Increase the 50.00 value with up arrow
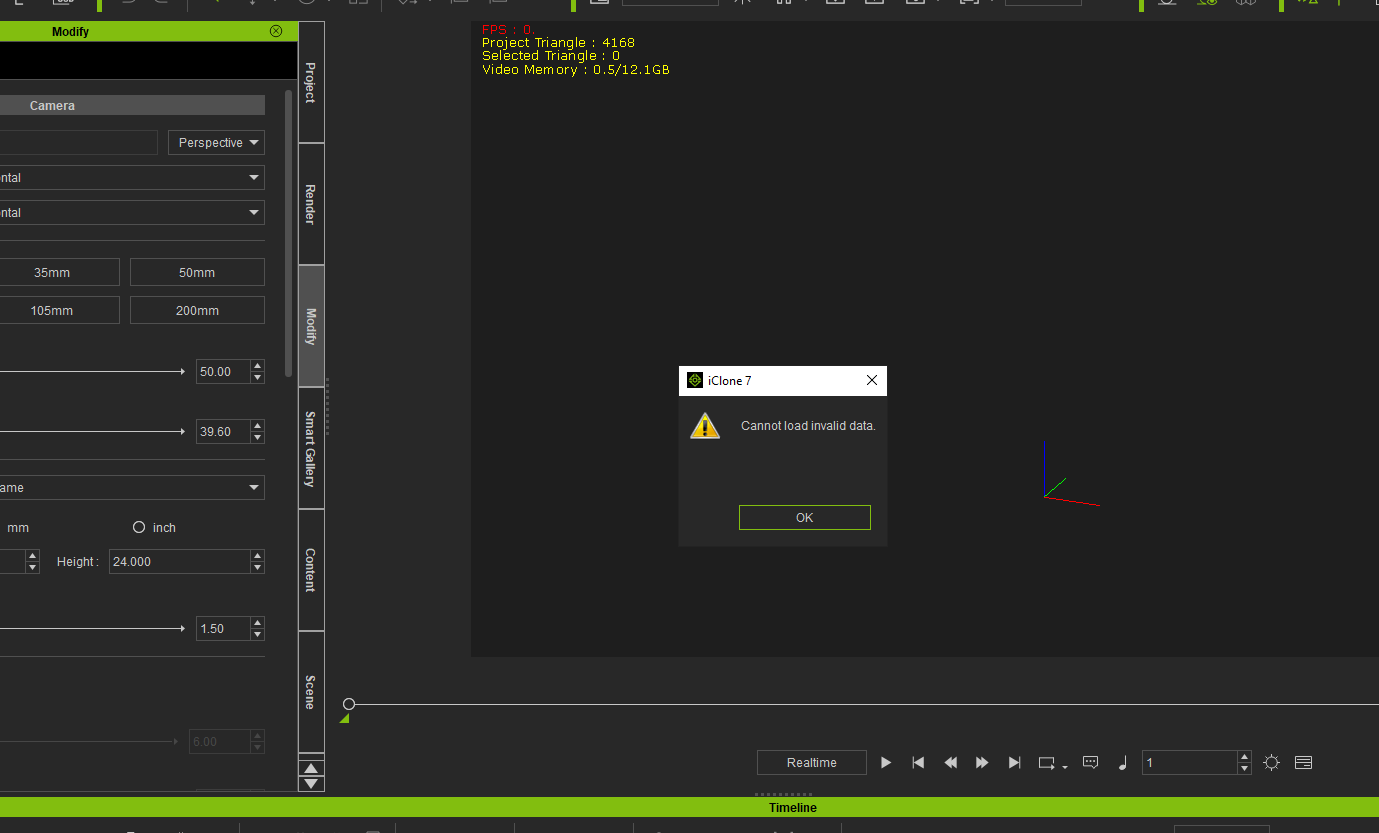Image resolution: width=1379 pixels, height=833 pixels. (x=258, y=366)
